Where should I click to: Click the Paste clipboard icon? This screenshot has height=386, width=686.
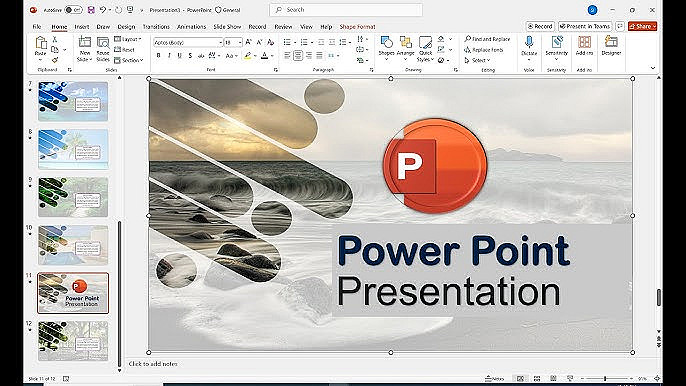(x=41, y=43)
